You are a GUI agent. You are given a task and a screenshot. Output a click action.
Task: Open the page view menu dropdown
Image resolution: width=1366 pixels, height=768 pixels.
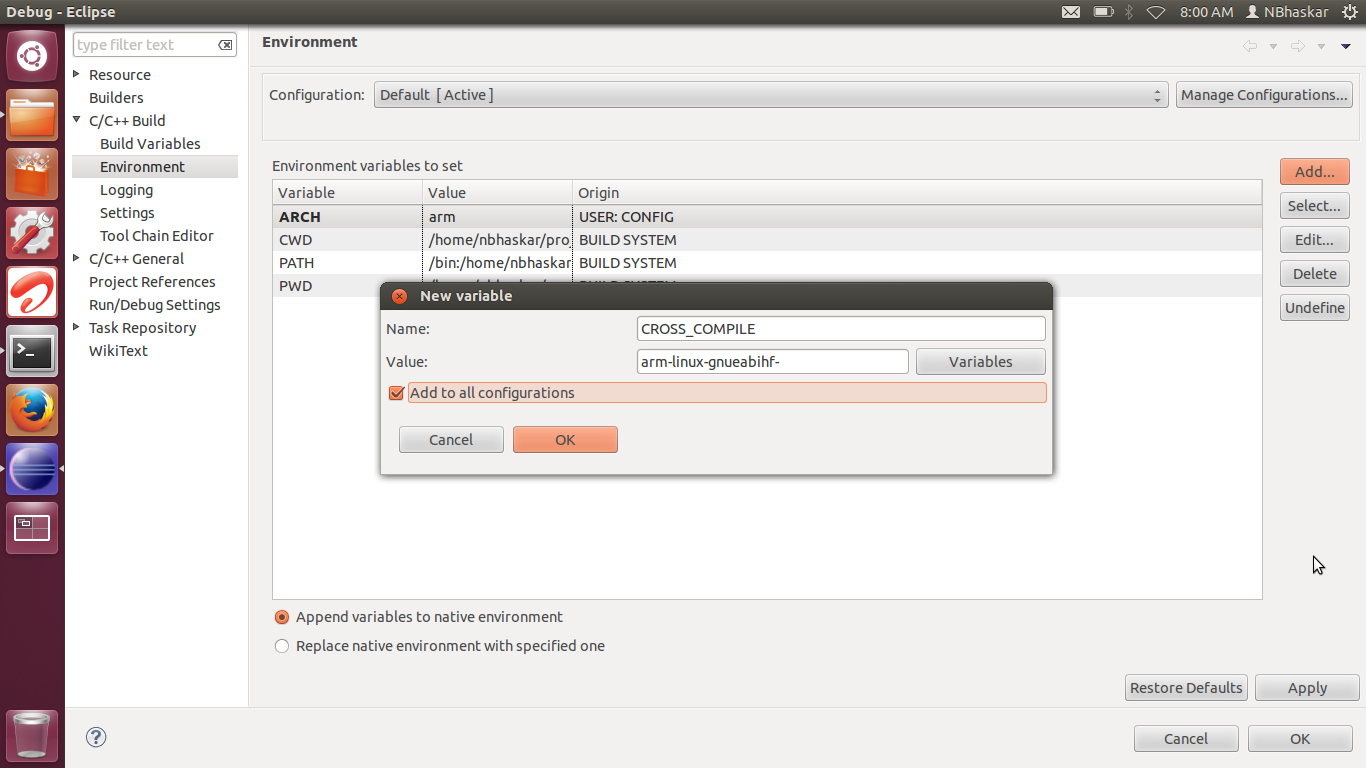[x=1346, y=46]
